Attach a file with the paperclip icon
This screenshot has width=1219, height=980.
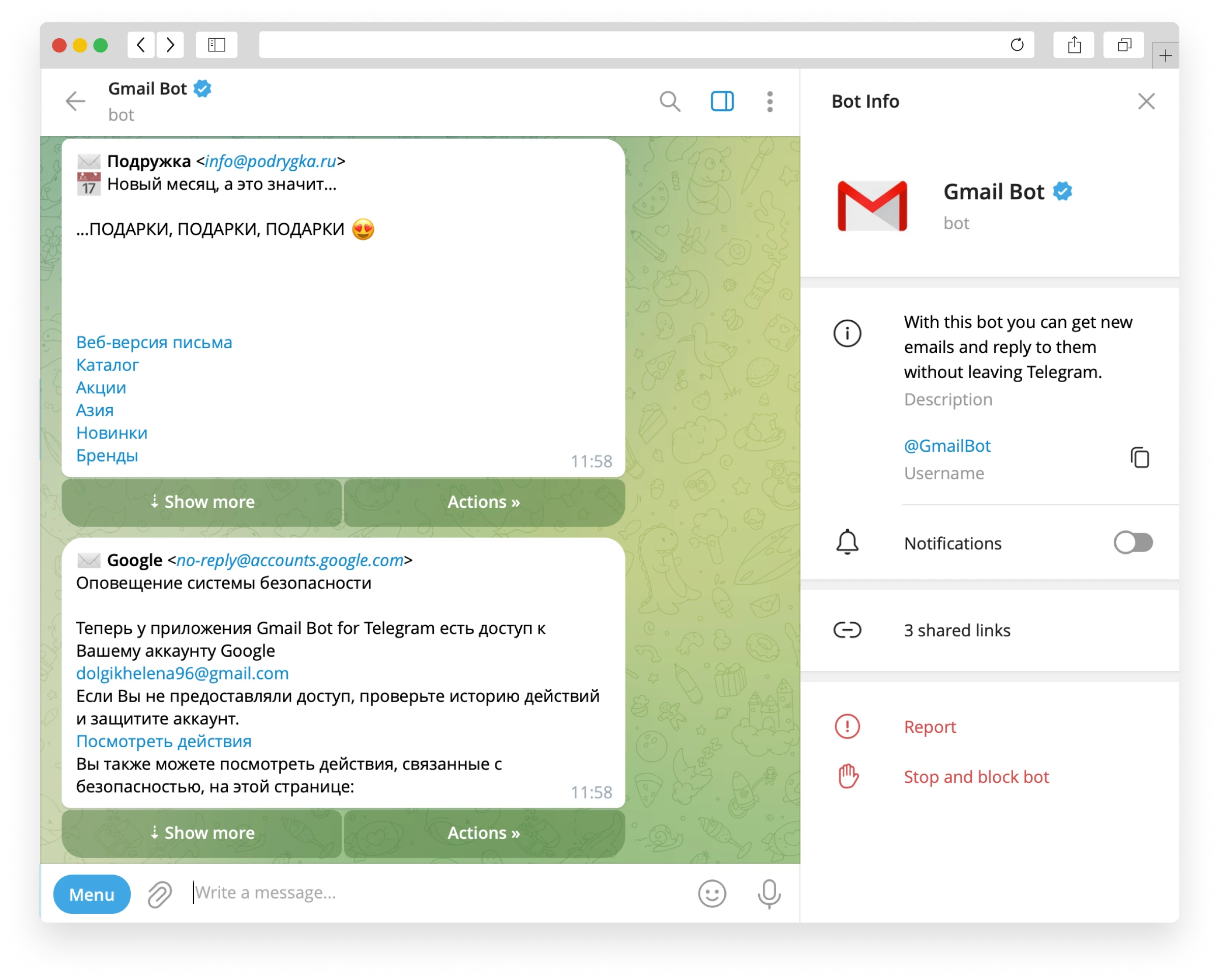[x=160, y=894]
